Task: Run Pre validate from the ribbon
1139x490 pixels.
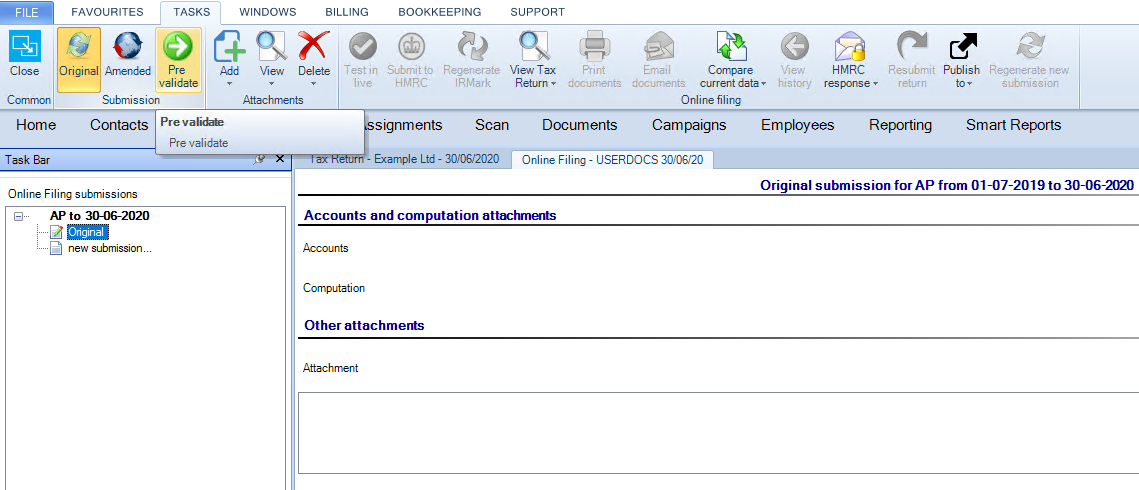Action: pos(178,60)
